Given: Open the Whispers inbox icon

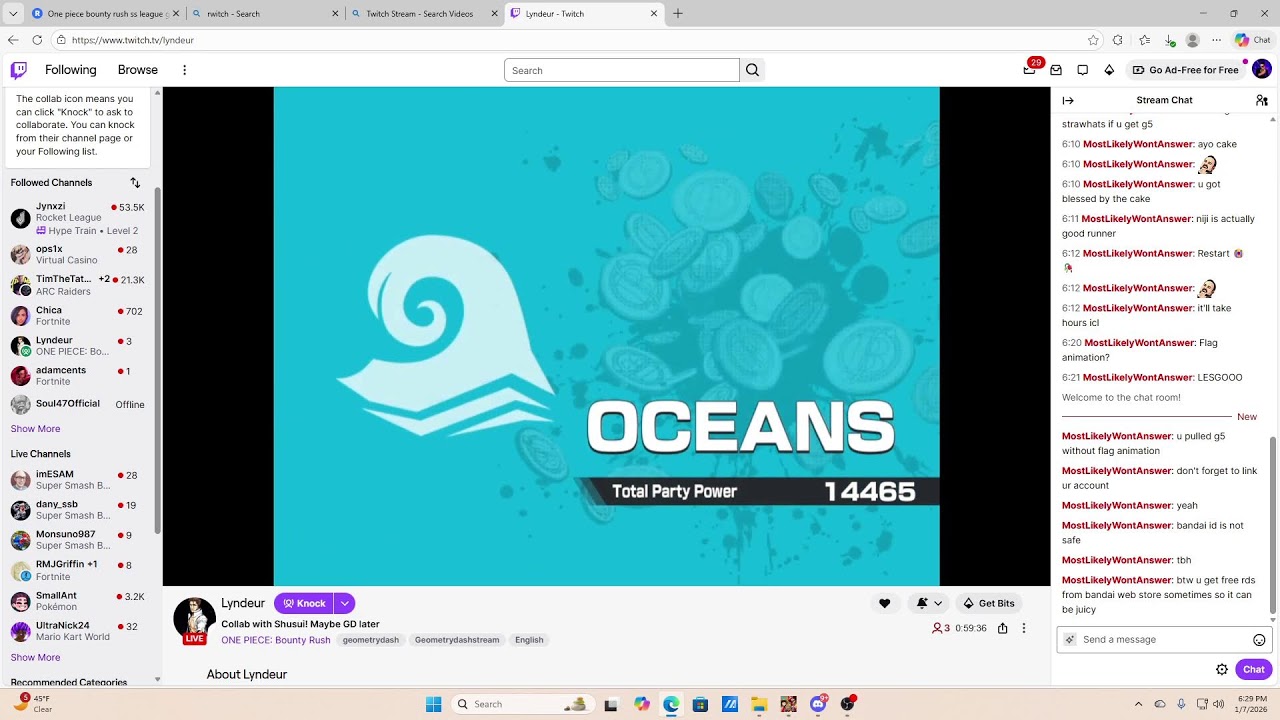Looking at the screenshot, I should pos(1056,70).
